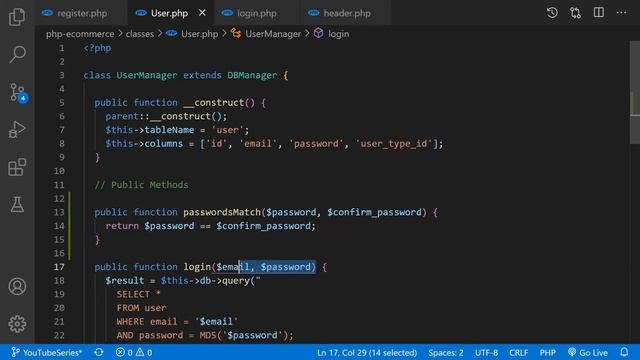
Task: Change indentation via Spaces: 2
Action: coord(446,352)
